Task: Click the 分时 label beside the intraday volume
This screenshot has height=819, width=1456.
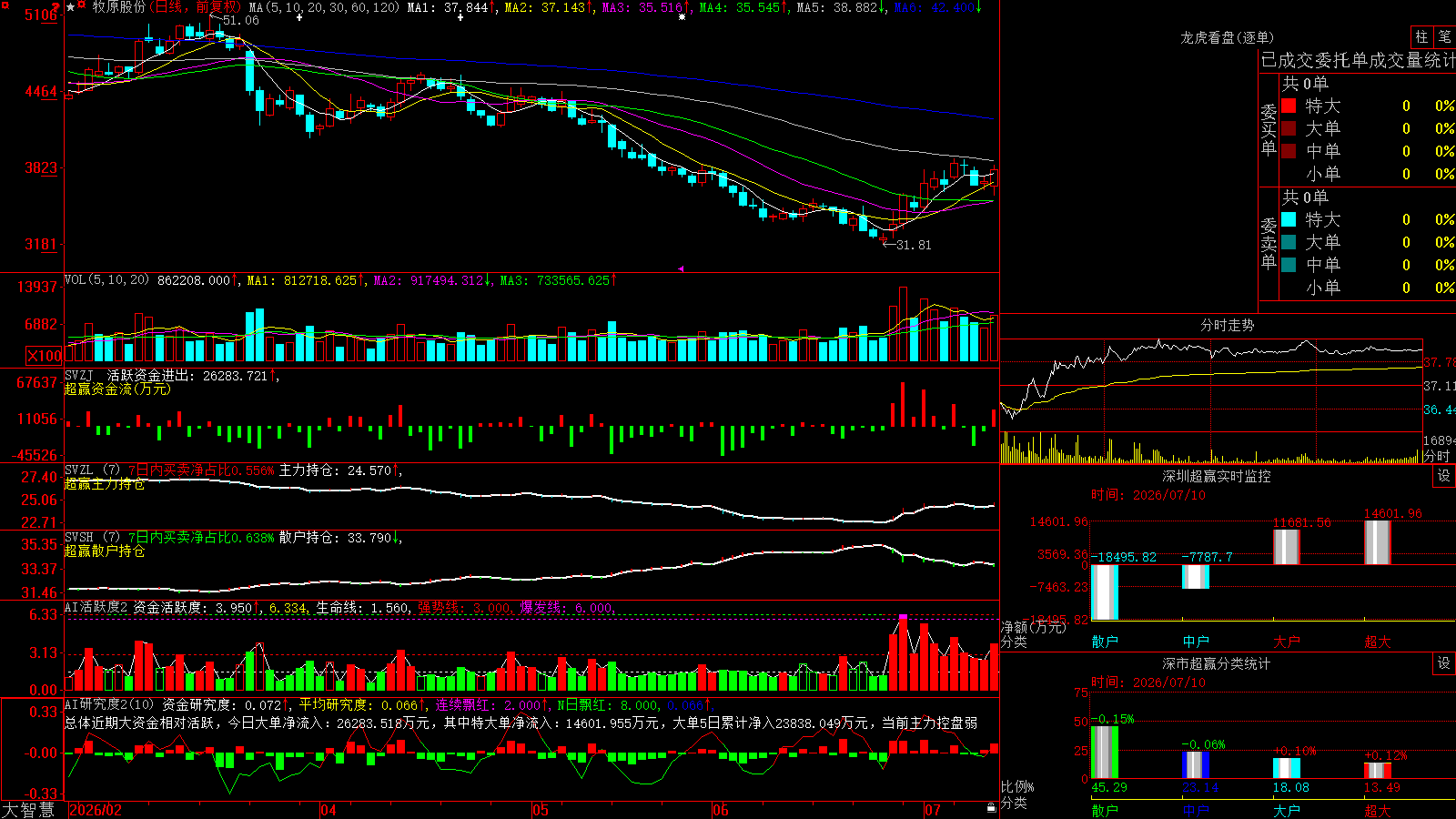Action: [1436, 456]
